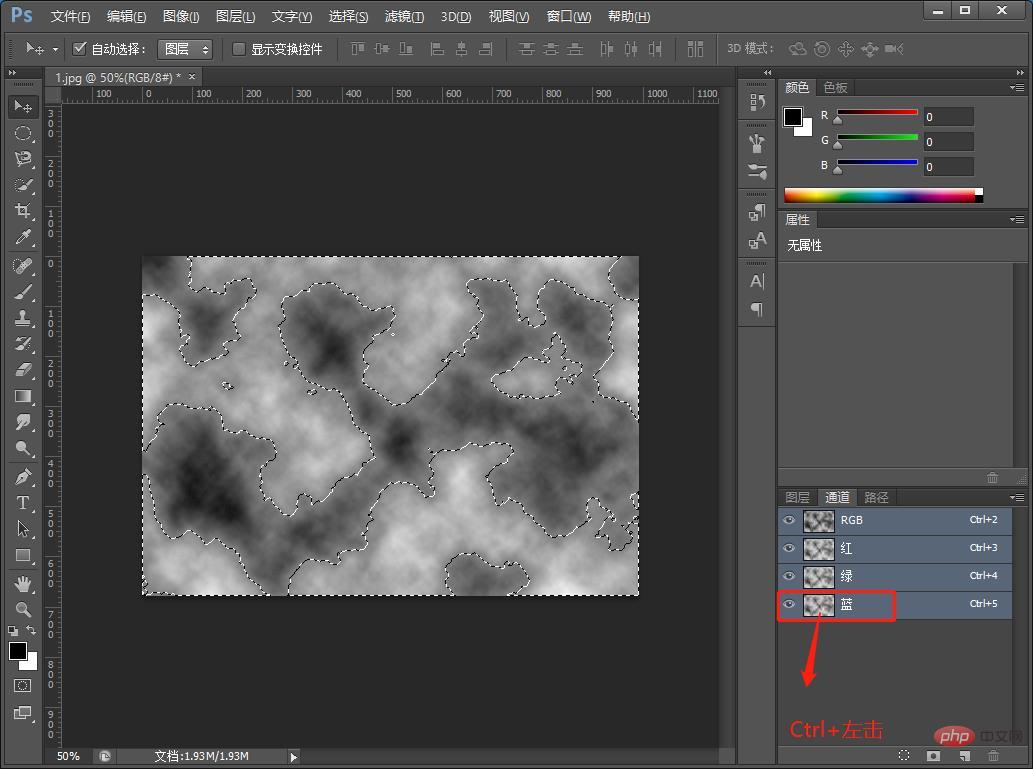The height and width of the screenshot is (769, 1033).
Task: Select the Crop tool
Action: (x=23, y=211)
